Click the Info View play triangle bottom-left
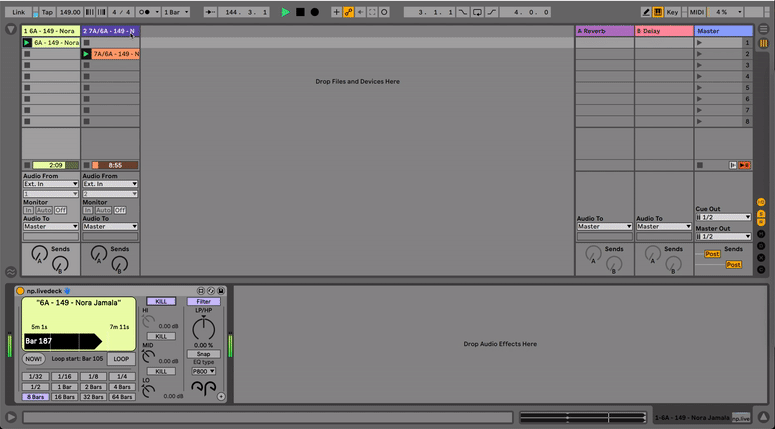 [10, 418]
